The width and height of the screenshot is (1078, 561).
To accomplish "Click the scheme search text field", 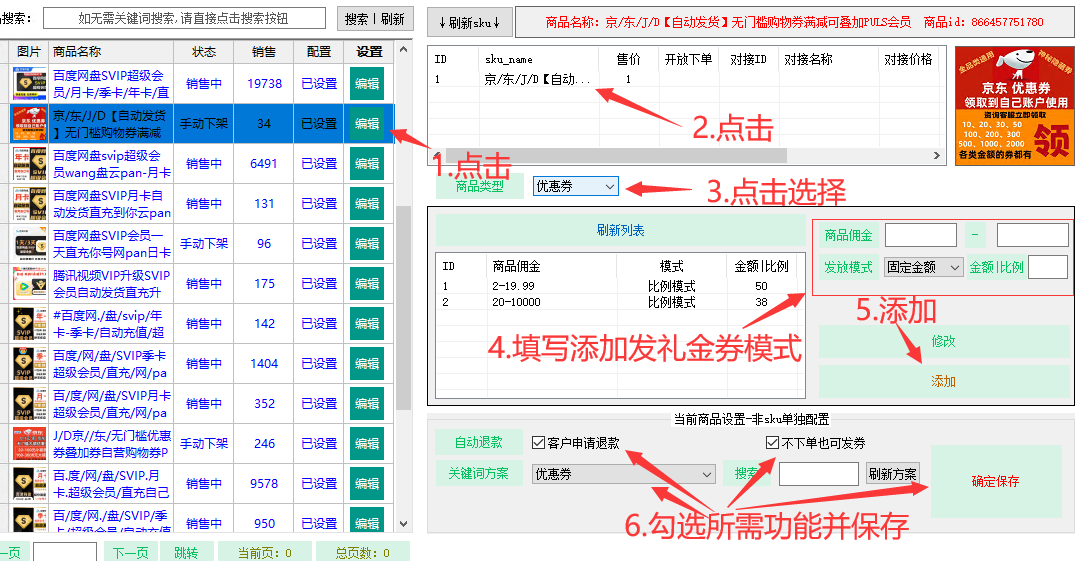I will tap(819, 474).
